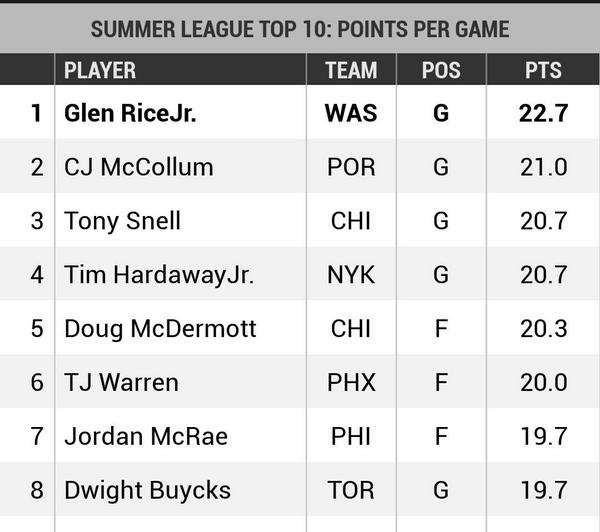The width and height of the screenshot is (600, 532).
Task: Select CJ McCollum's name
Action: [138, 167]
